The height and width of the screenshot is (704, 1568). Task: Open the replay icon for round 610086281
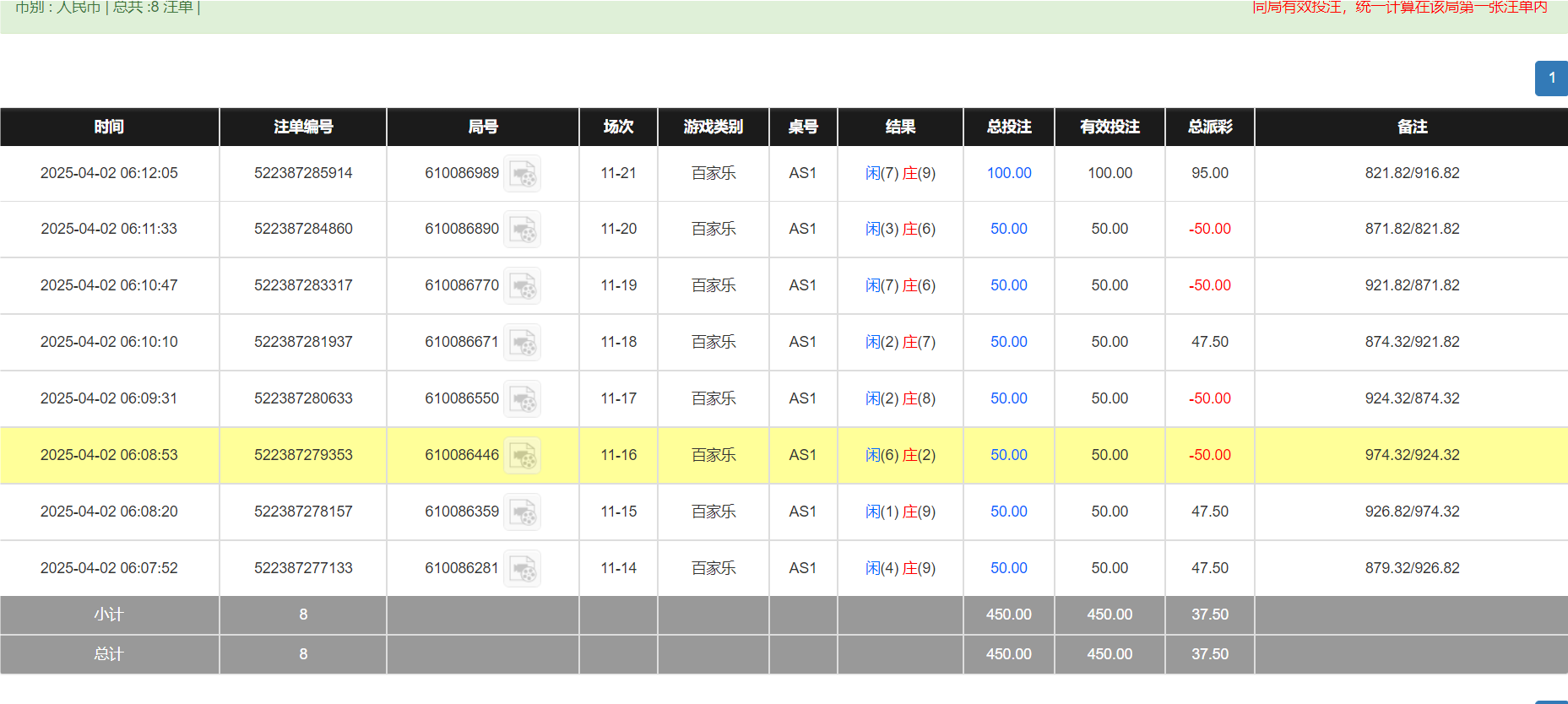[522, 569]
